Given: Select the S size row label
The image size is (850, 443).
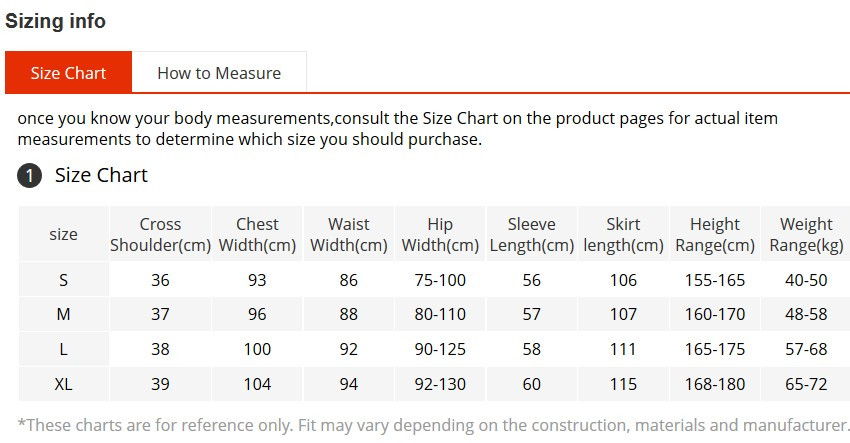Looking at the screenshot, I should 63,280.
